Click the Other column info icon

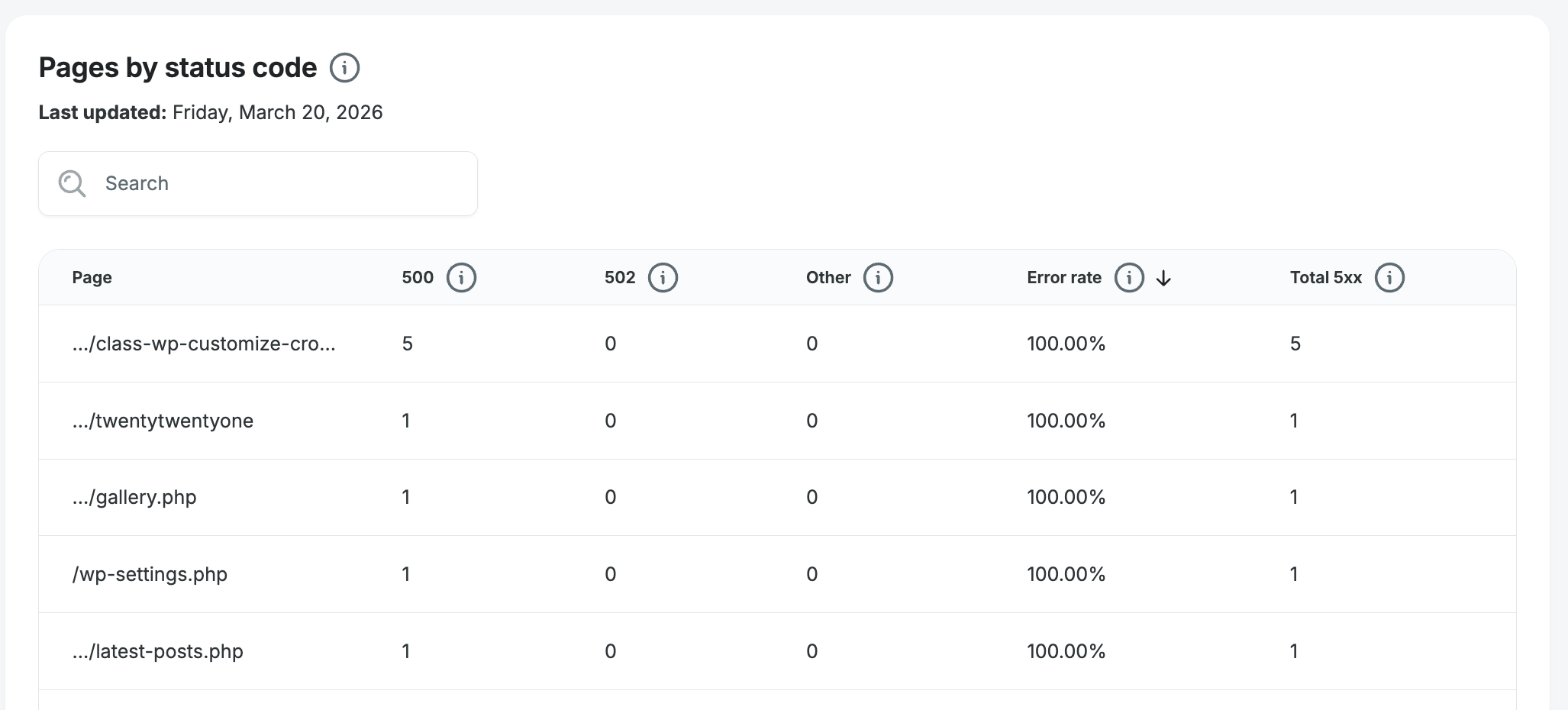tap(878, 278)
